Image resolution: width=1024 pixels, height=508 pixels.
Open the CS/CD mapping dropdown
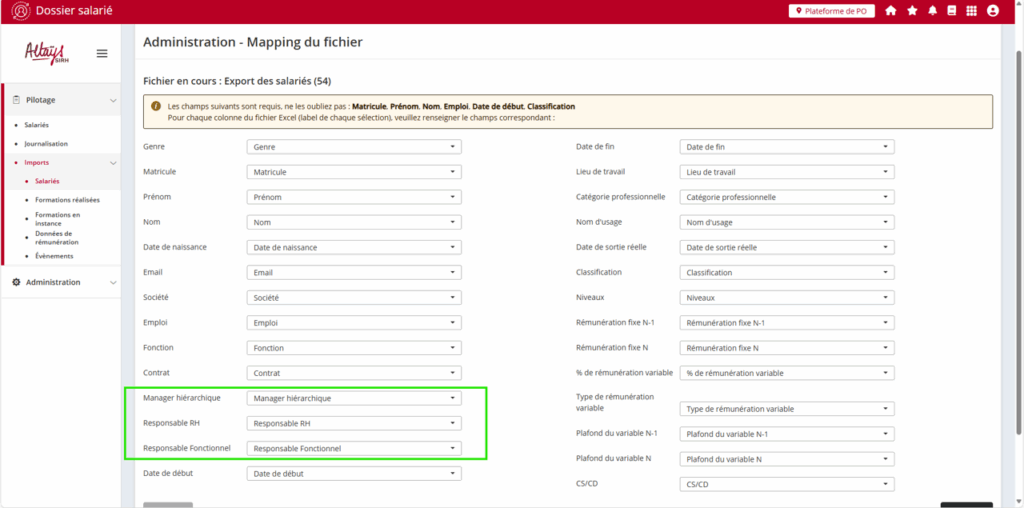click(786, 484)
